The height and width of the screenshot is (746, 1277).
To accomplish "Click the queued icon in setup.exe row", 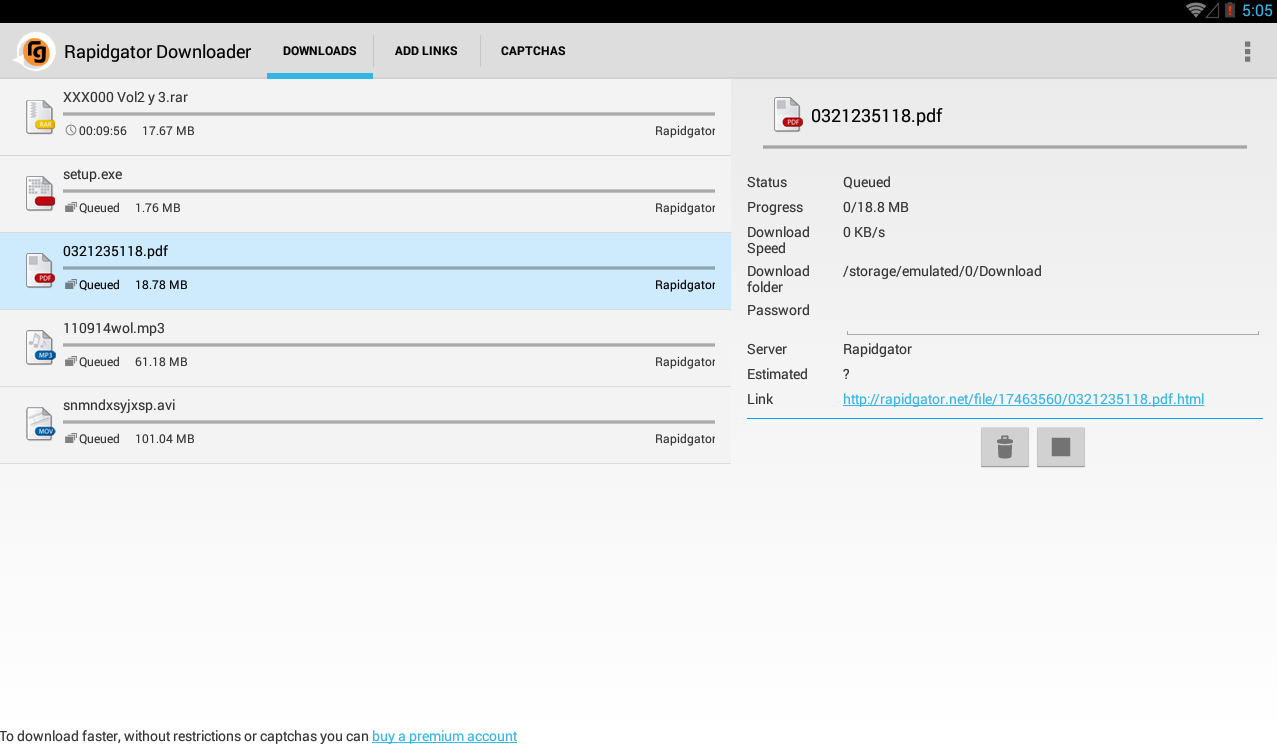I will [x=71, y=208].
